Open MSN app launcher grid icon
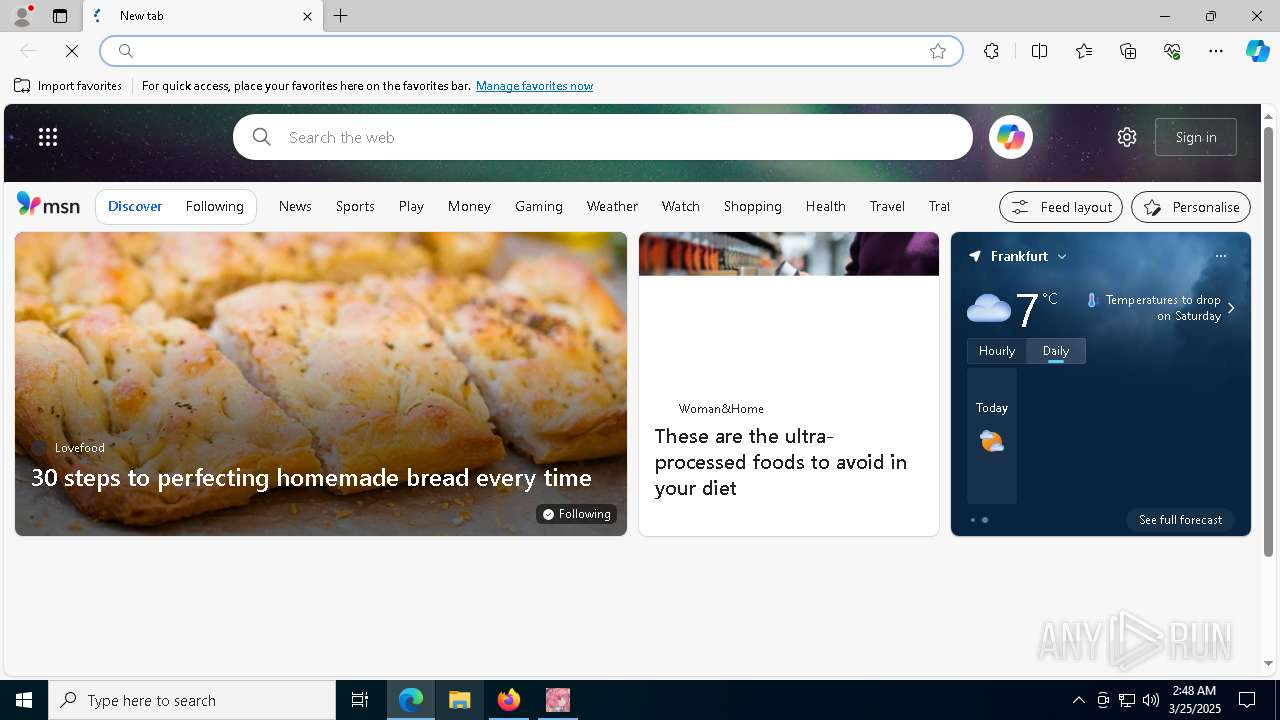1280x720 pixels. pyautogui.click(x=48, y=137)
